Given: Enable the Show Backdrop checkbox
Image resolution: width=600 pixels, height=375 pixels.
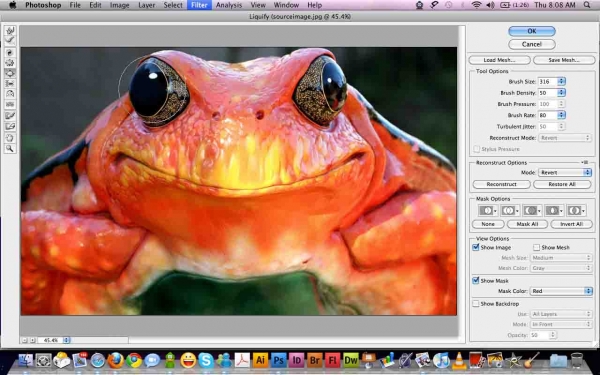Looking at the screenshot, I should [476, 303].
